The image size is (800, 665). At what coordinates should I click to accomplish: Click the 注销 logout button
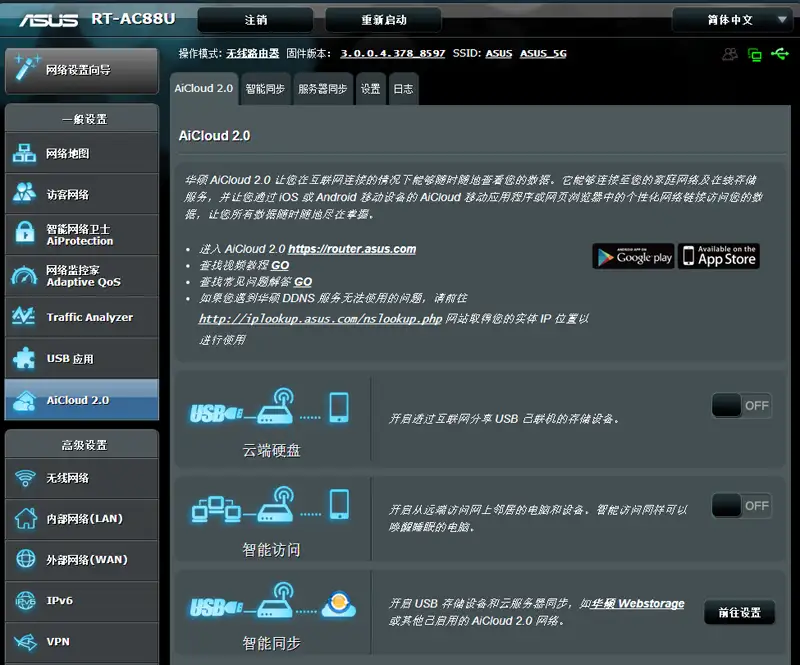tap(256, 20)
